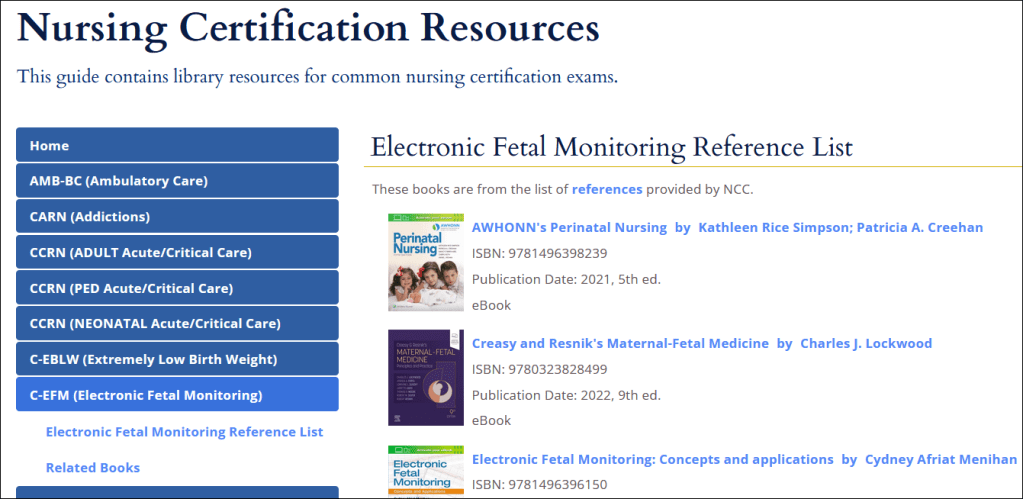This screenshot has width=1023, height=499.
Task: Click the Creasy and Resnik's book cover
Action: click(425, 378)
